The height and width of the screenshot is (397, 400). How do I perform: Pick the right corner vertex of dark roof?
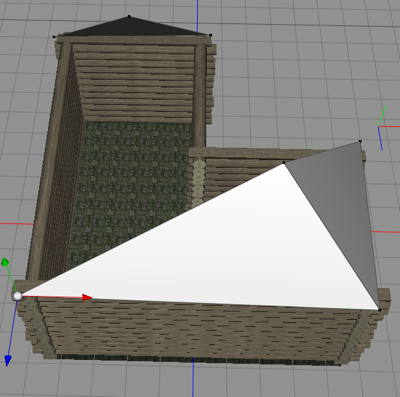(x=210, y=35)
